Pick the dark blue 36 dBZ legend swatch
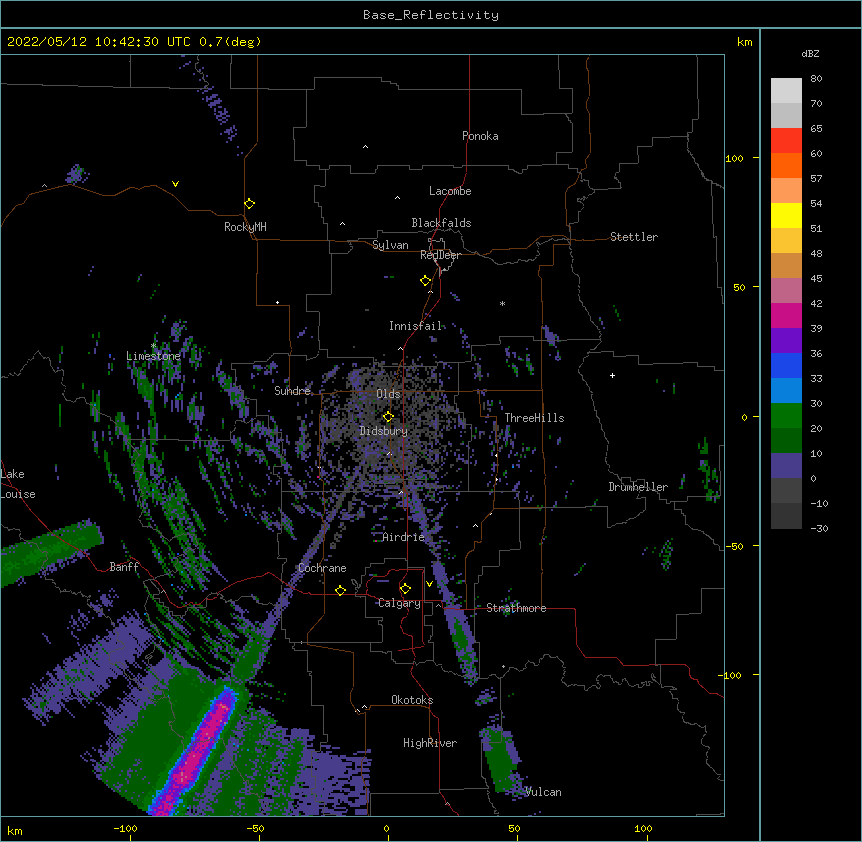Image resolution: width=862 pixels, height=842 pixels. click(786, 365)
